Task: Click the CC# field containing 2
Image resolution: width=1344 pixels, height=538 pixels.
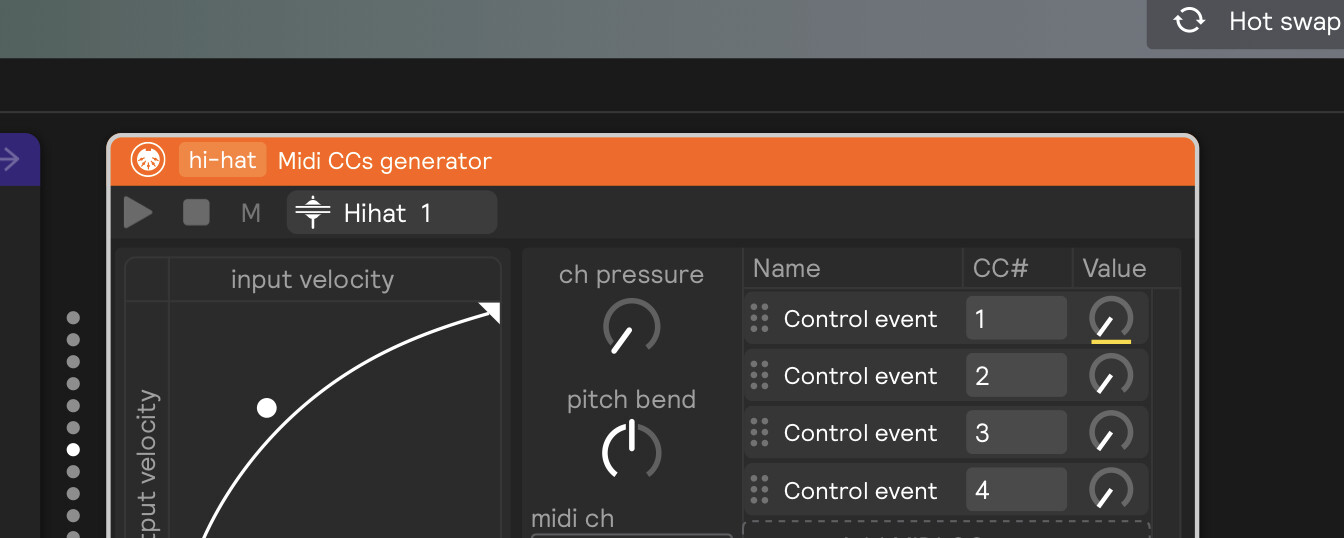Action: pos(1016,376)
